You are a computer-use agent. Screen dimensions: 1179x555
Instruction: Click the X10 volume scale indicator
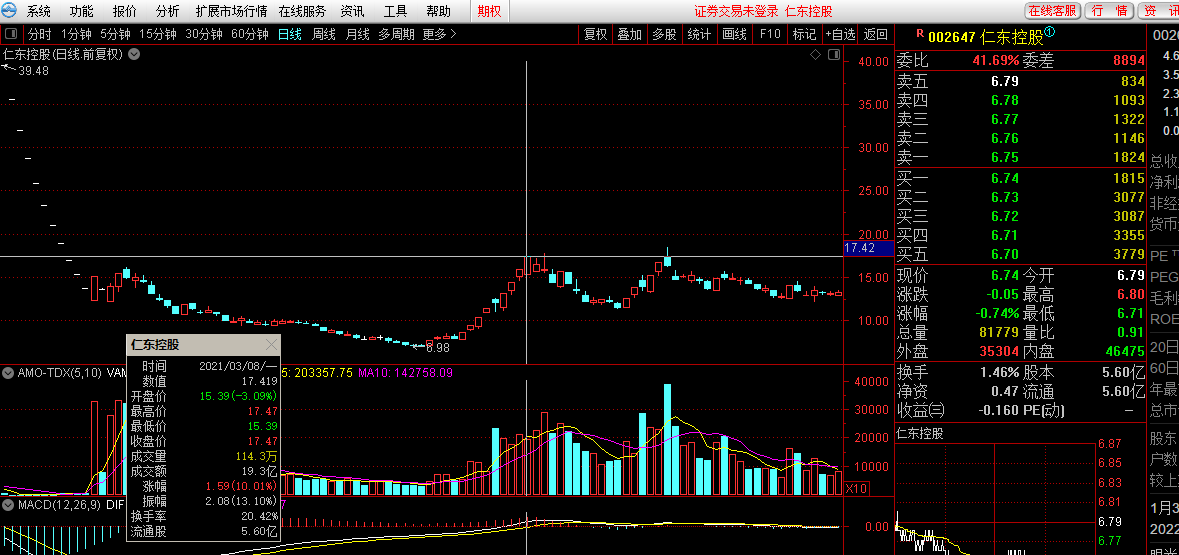[x=856, y=488]
